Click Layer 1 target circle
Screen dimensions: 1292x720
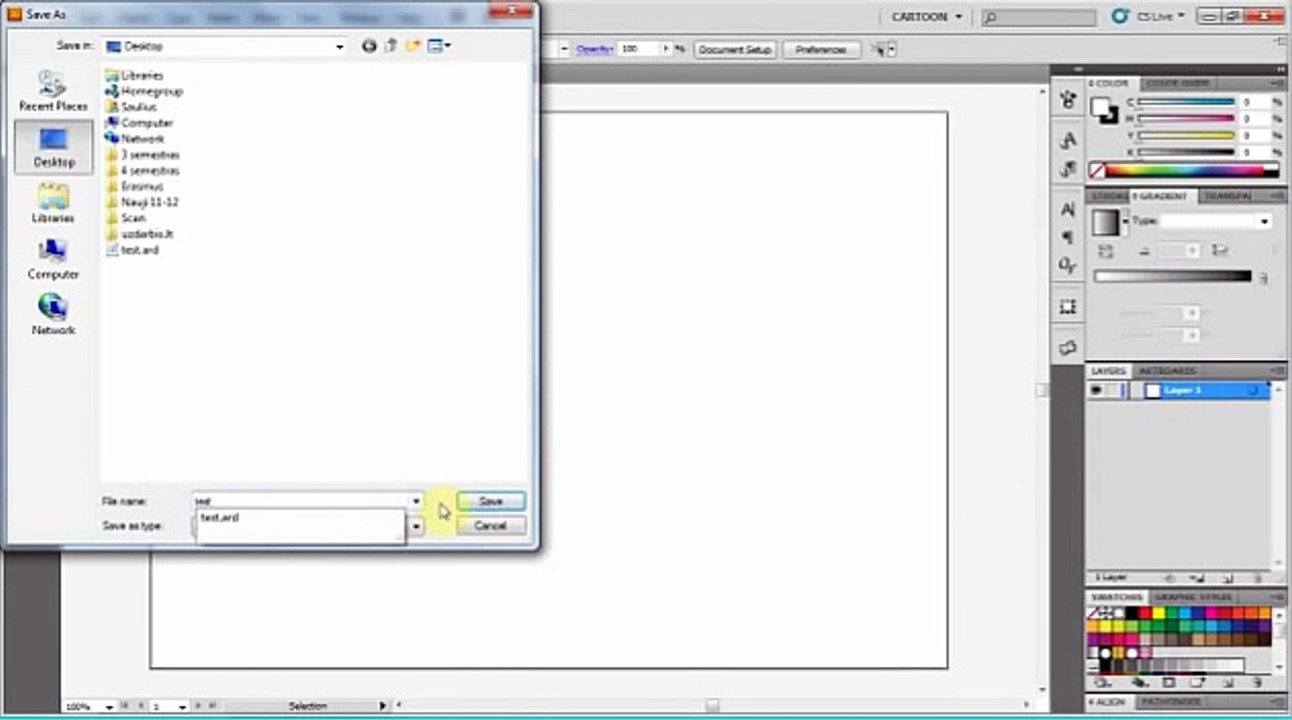pyautogui.click(x=1254, y=391)
